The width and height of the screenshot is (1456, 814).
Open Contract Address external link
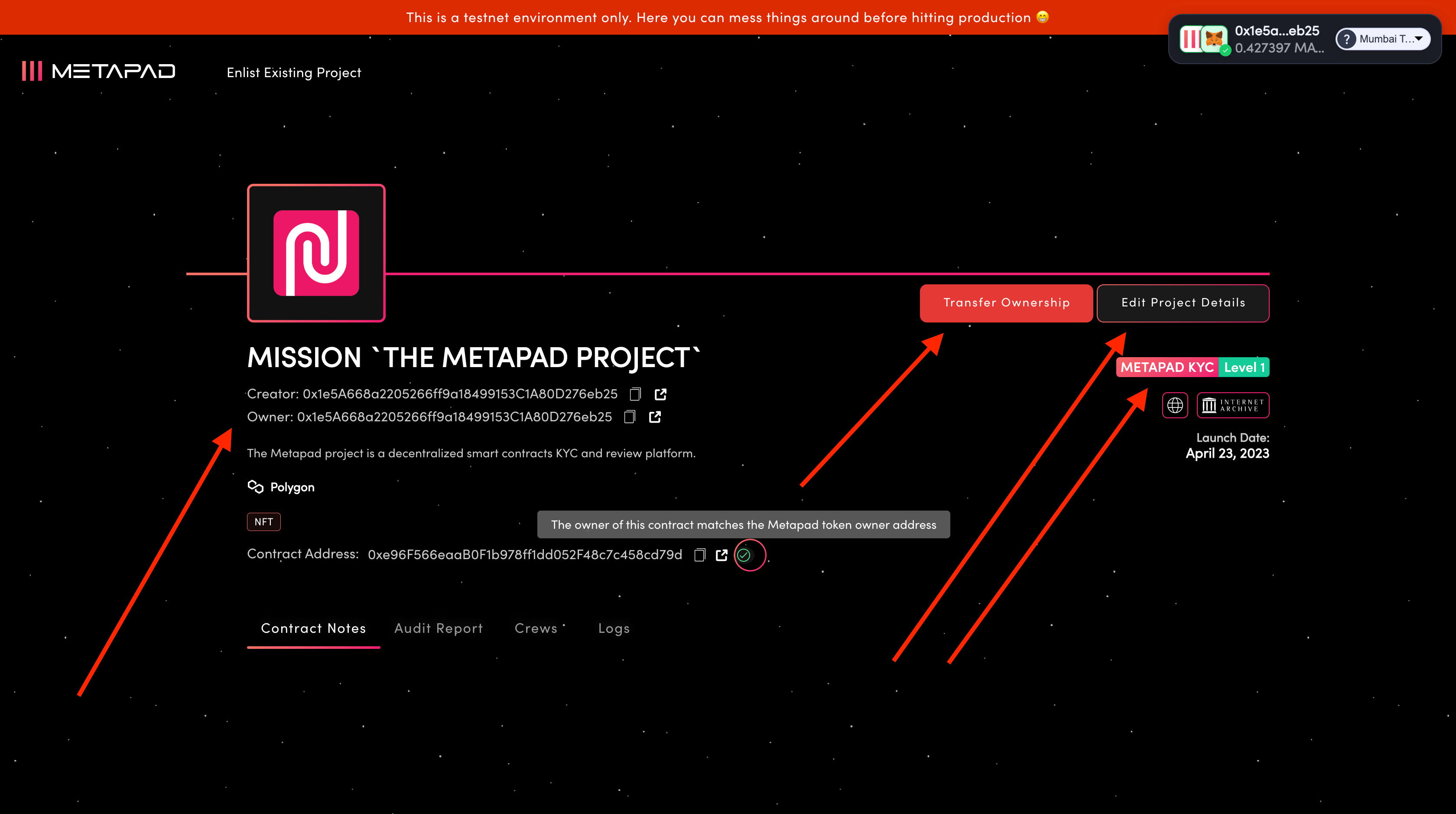721,555
